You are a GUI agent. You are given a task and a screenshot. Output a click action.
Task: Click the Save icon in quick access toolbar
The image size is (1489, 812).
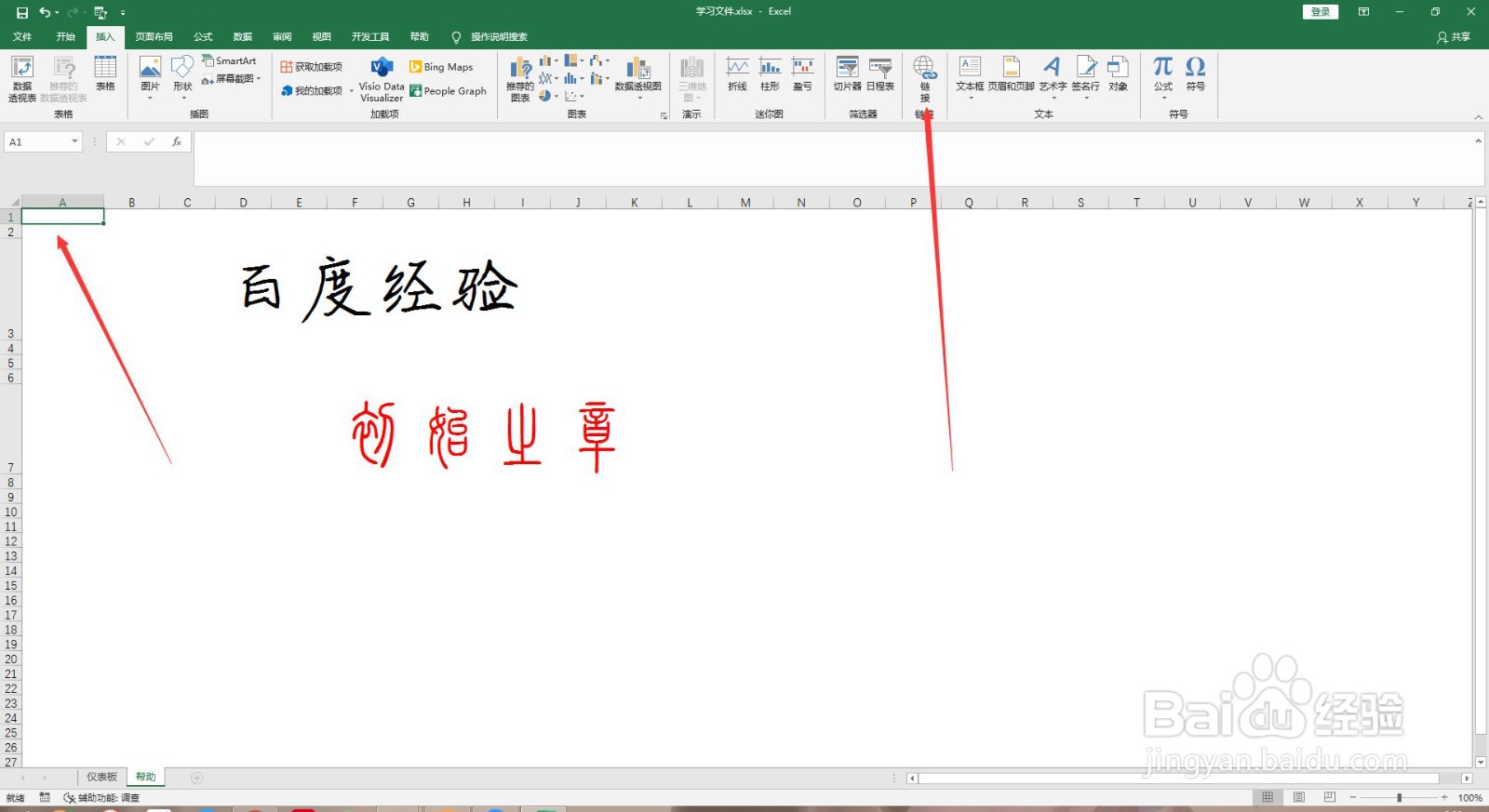tap(22, 12)
